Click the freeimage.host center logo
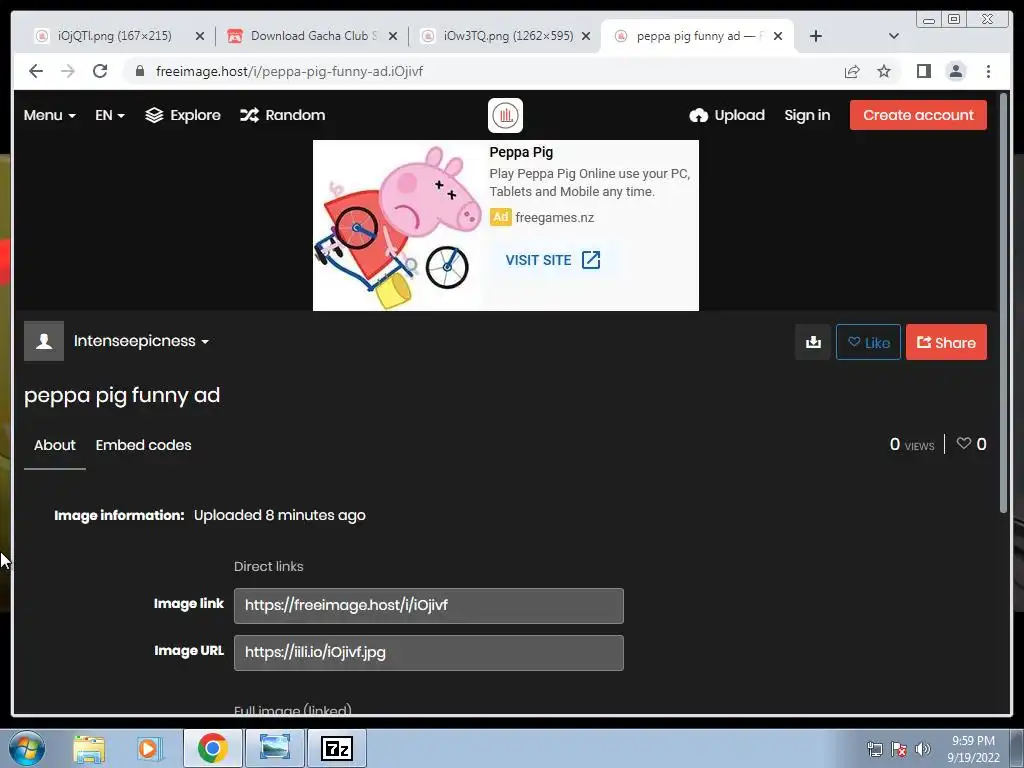 point(505,116)
